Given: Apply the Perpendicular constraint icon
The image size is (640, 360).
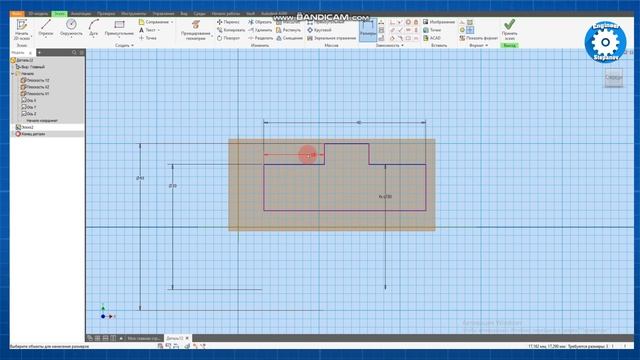Looking at the screenshot, I should pos(400,30).
